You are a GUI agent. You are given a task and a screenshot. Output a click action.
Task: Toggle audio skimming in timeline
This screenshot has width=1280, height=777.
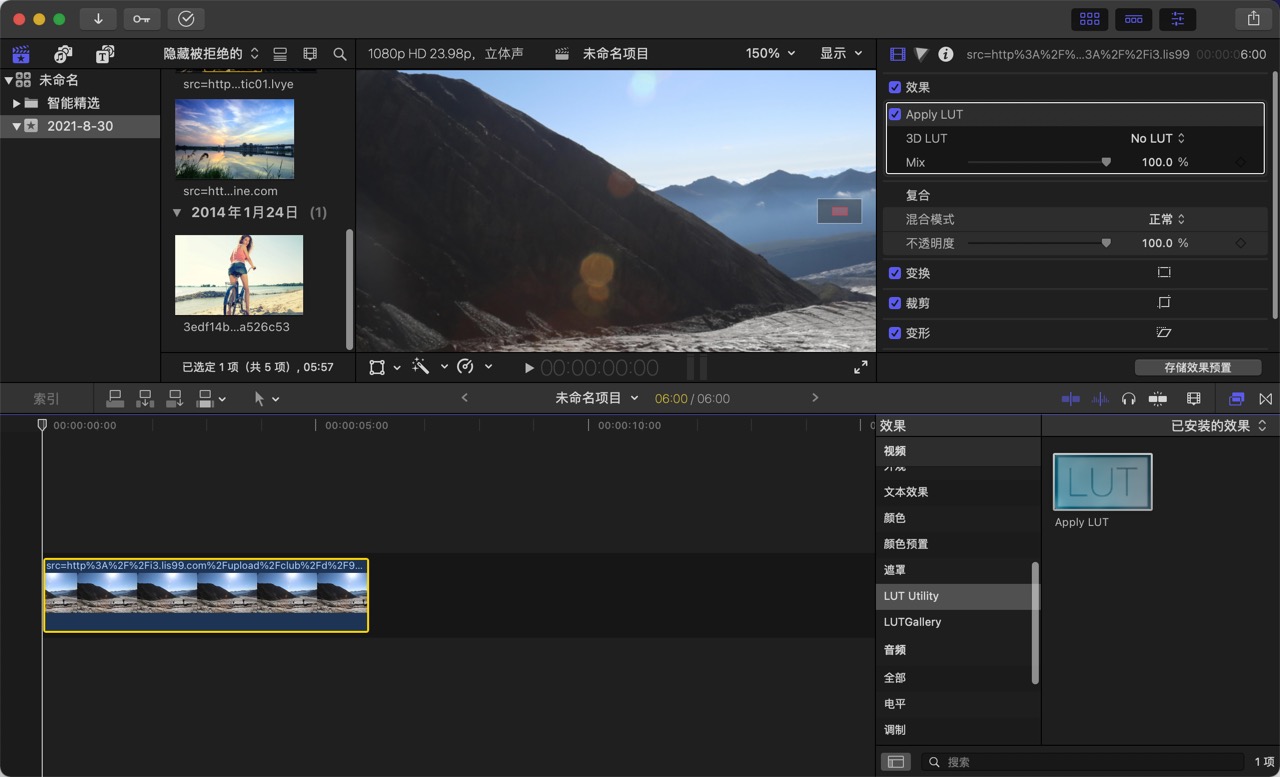[x=1100, y=399]
